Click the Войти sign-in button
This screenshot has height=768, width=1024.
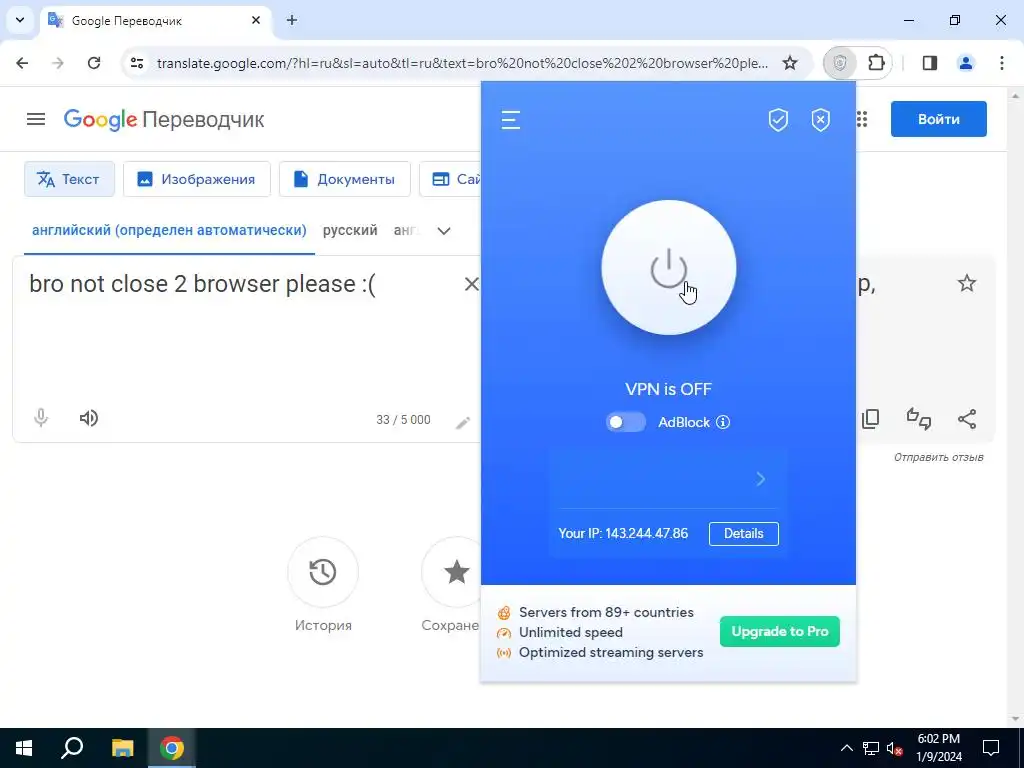coord(938,120)
